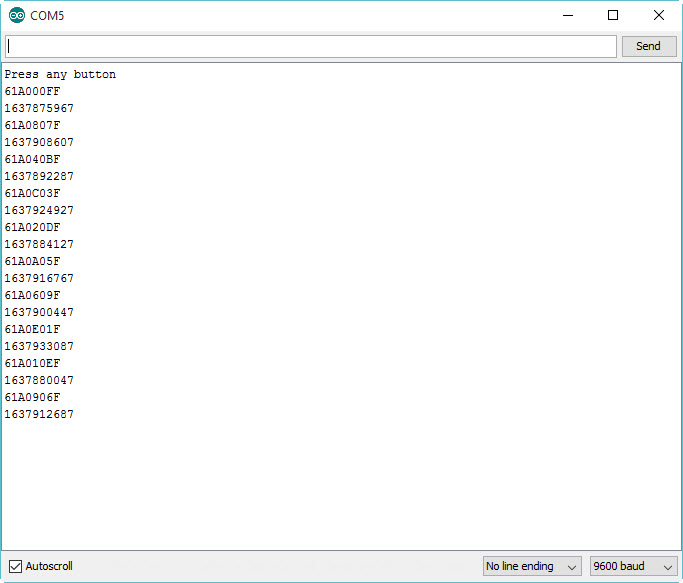Image resolution: width=683 pixels, height=583 pixels.
Task: Toggle the Autoscroll checkbox
Action: (15, 566)
